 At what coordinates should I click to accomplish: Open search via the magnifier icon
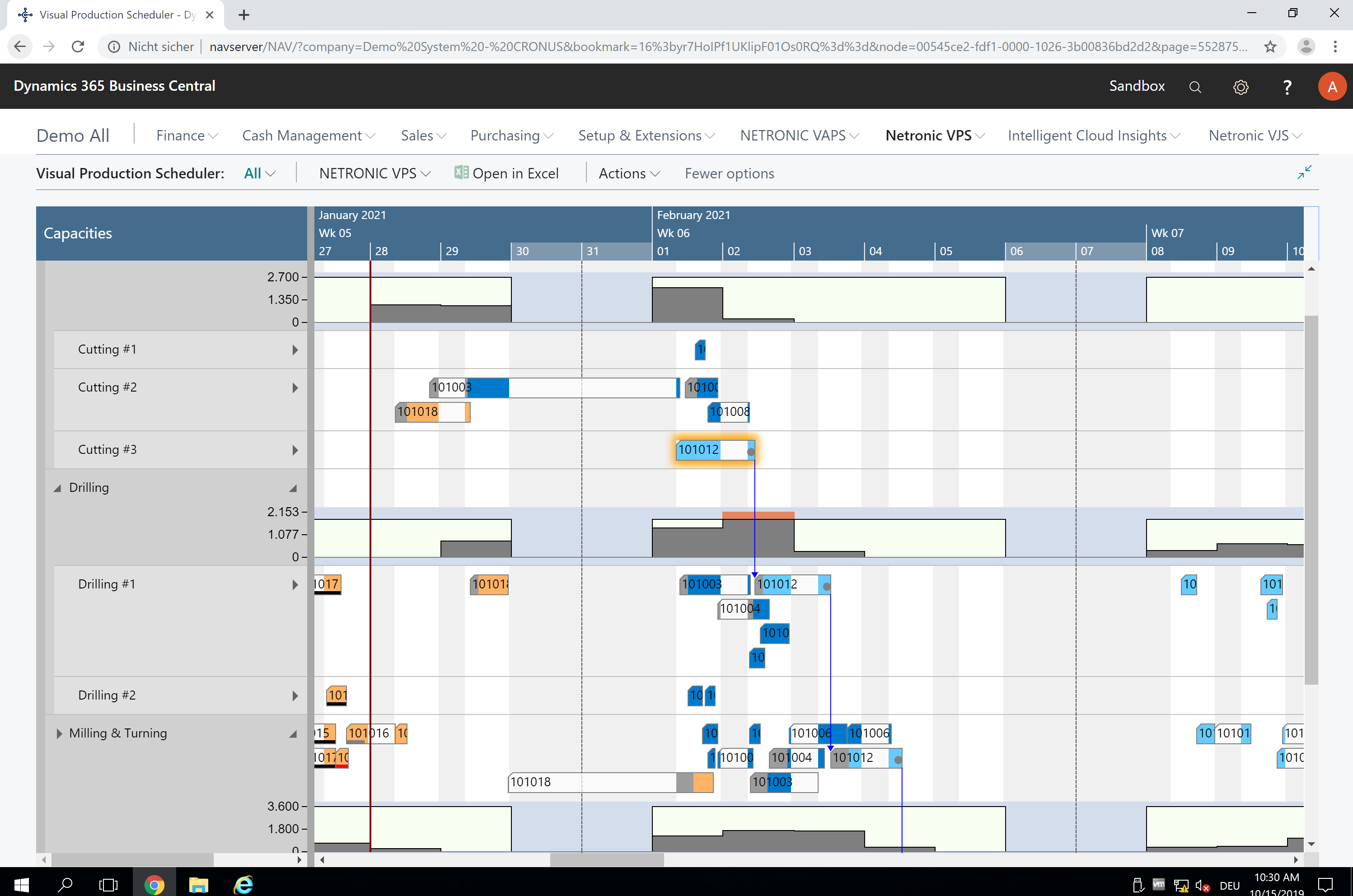(x=1195, y=86)
